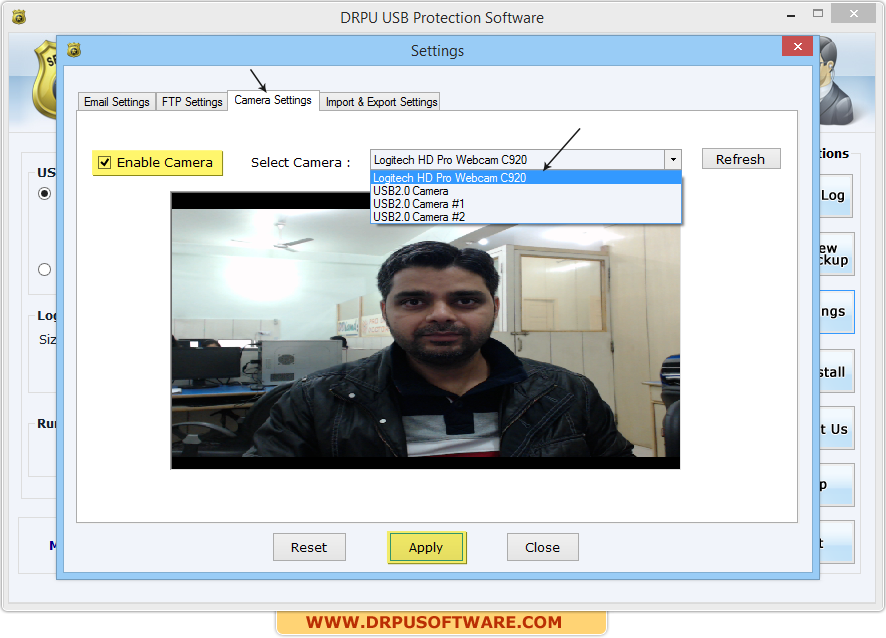Select the Camera Settings tab

[273, 100]
